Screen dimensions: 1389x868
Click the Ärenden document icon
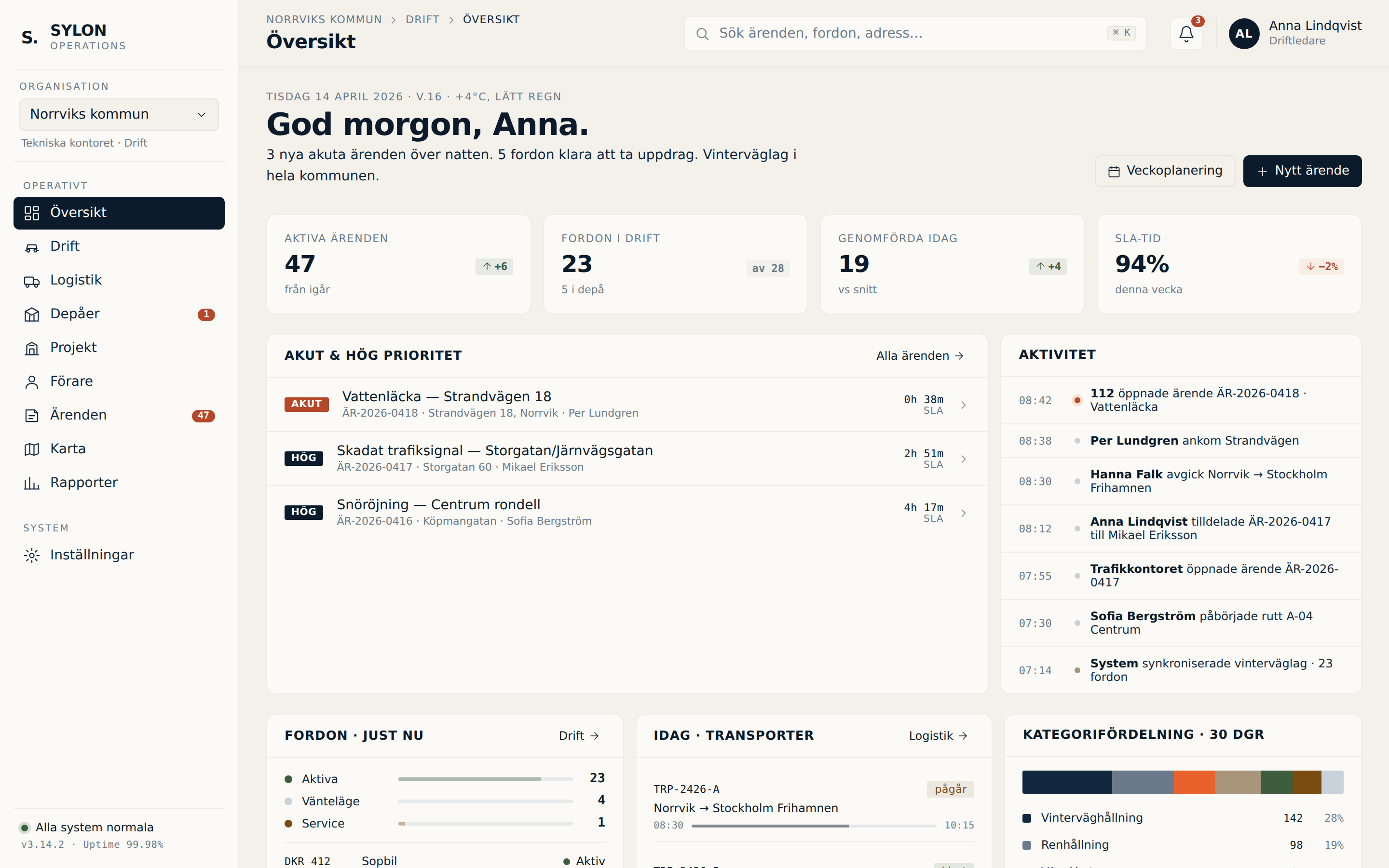(x=31, y=416)
